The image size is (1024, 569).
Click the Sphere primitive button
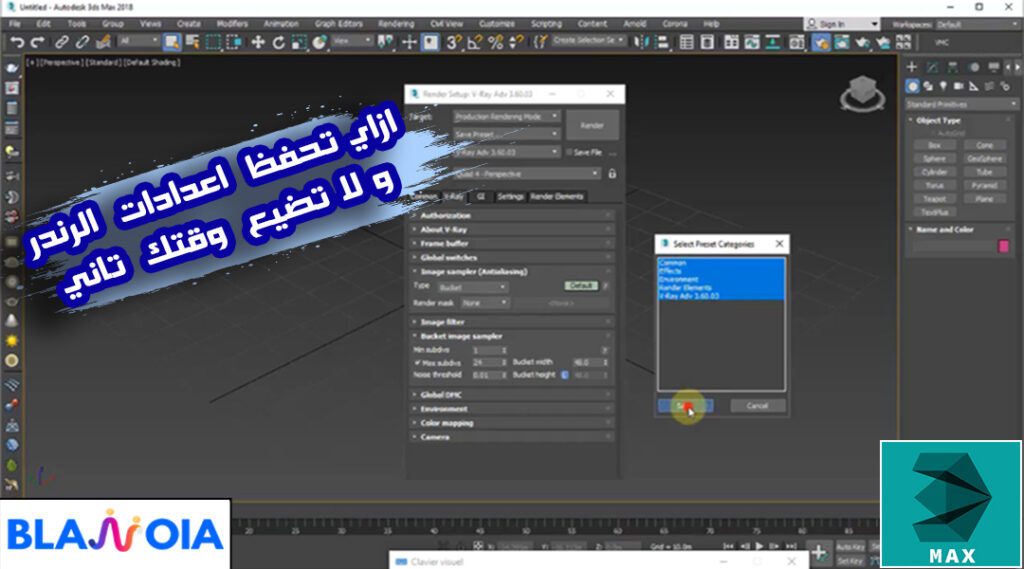(934, 159)
